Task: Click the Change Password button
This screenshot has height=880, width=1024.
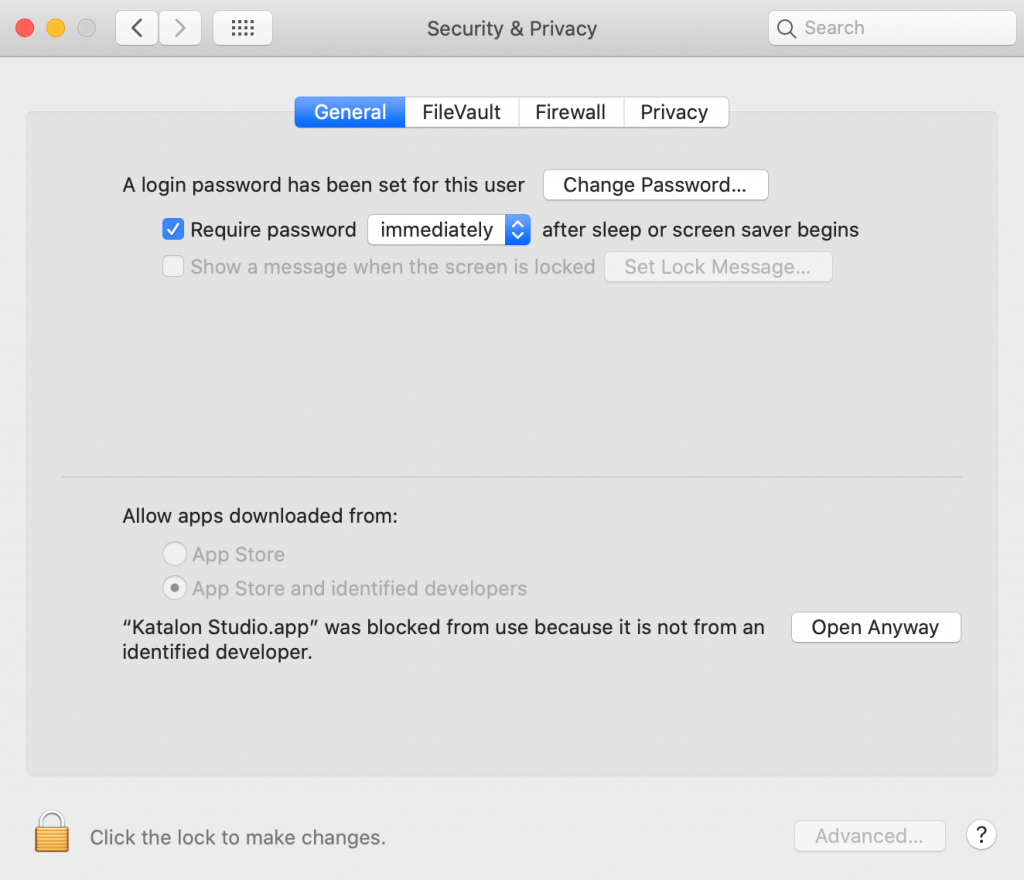Action: click(x=655, y=185)
